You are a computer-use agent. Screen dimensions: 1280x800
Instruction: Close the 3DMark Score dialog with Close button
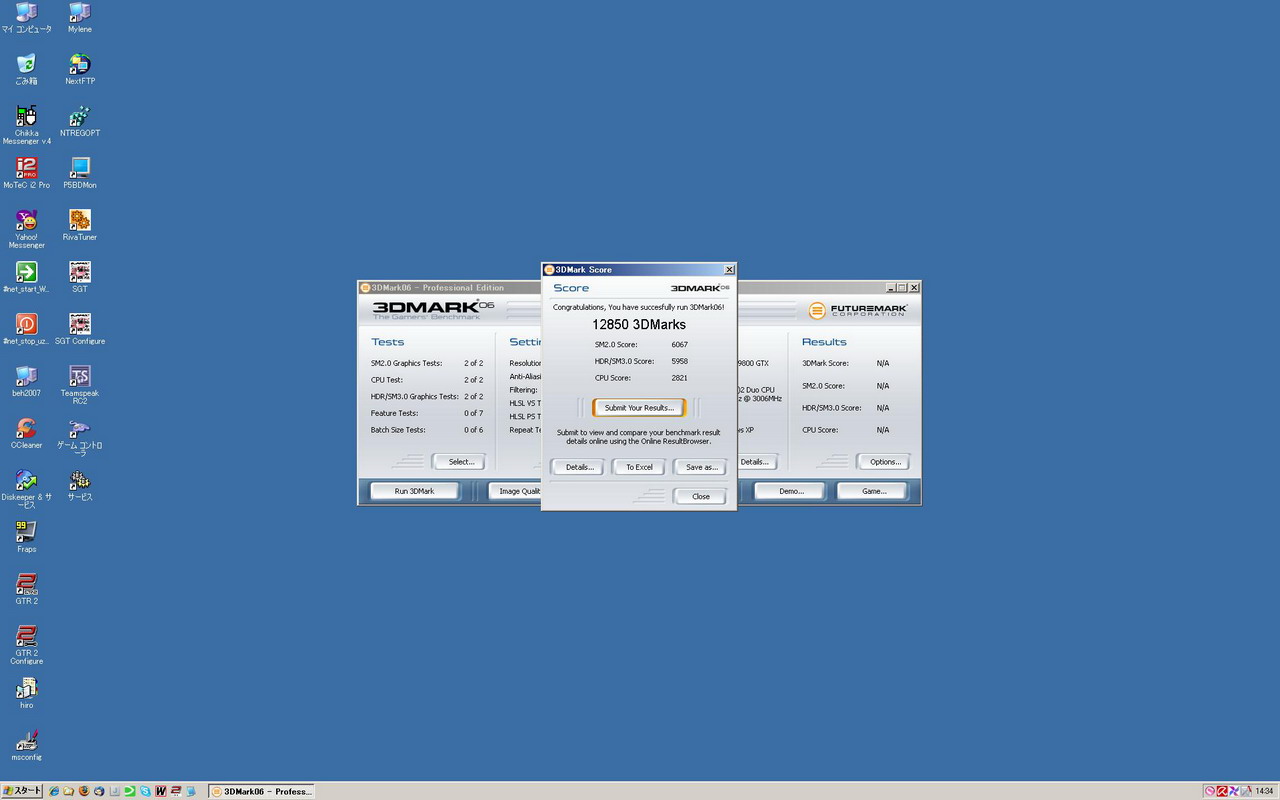[x=700, y=496]
